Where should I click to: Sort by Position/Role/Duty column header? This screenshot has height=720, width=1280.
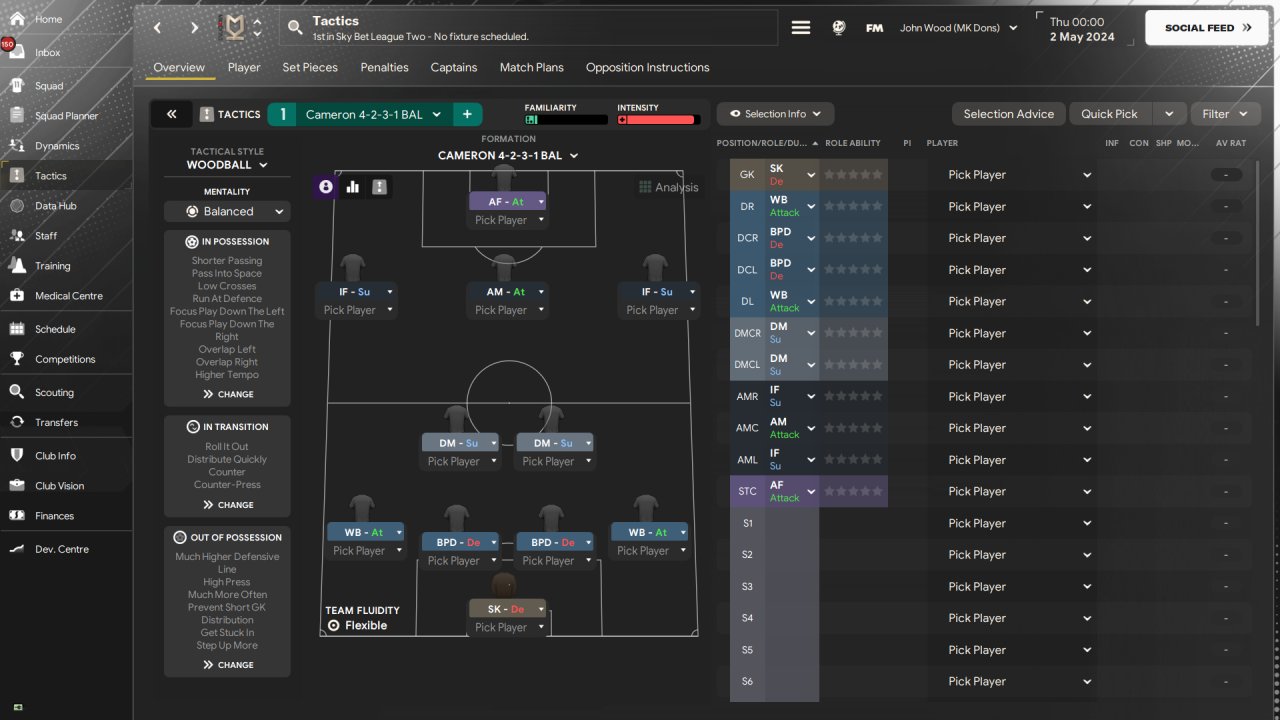766,143
